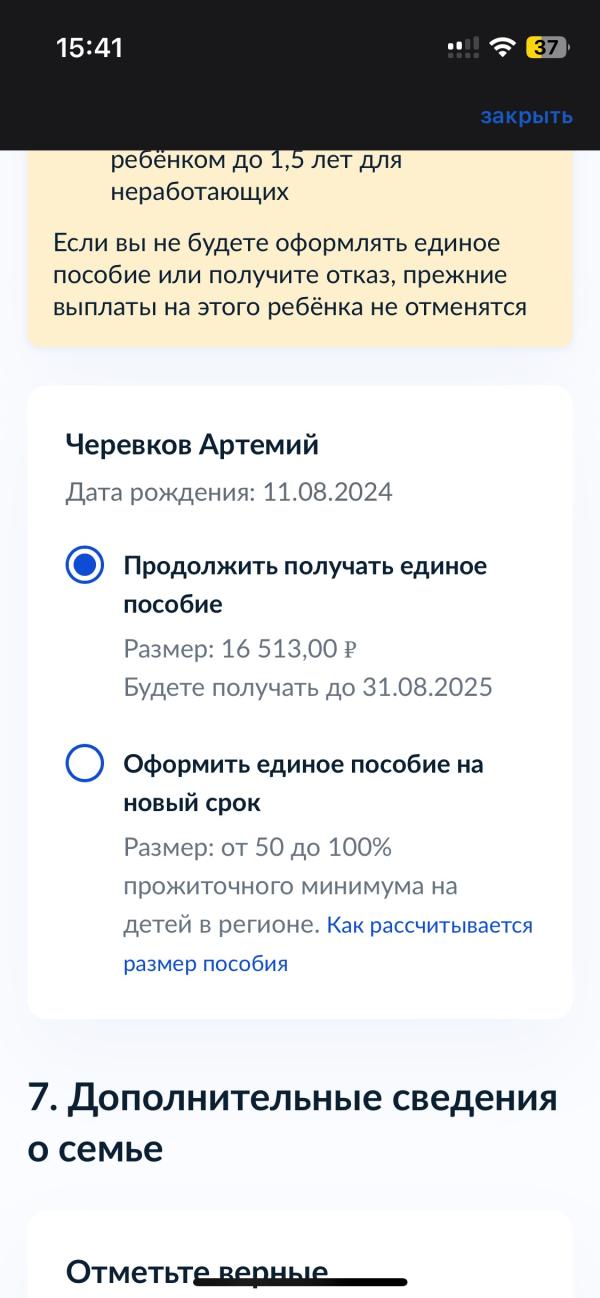Select «Продолжить получать единое пособие» radio button
The height and width of the screenshot is (1298, 600).
(85, 566)
